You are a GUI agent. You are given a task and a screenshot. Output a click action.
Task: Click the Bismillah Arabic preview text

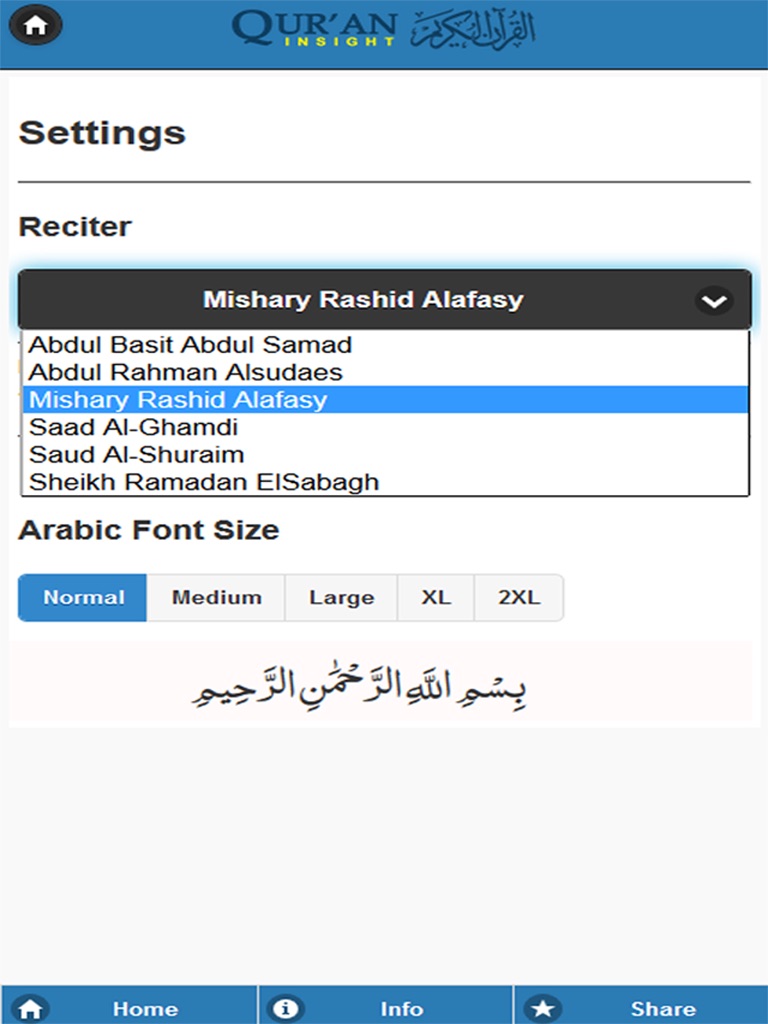pos(360,688)
